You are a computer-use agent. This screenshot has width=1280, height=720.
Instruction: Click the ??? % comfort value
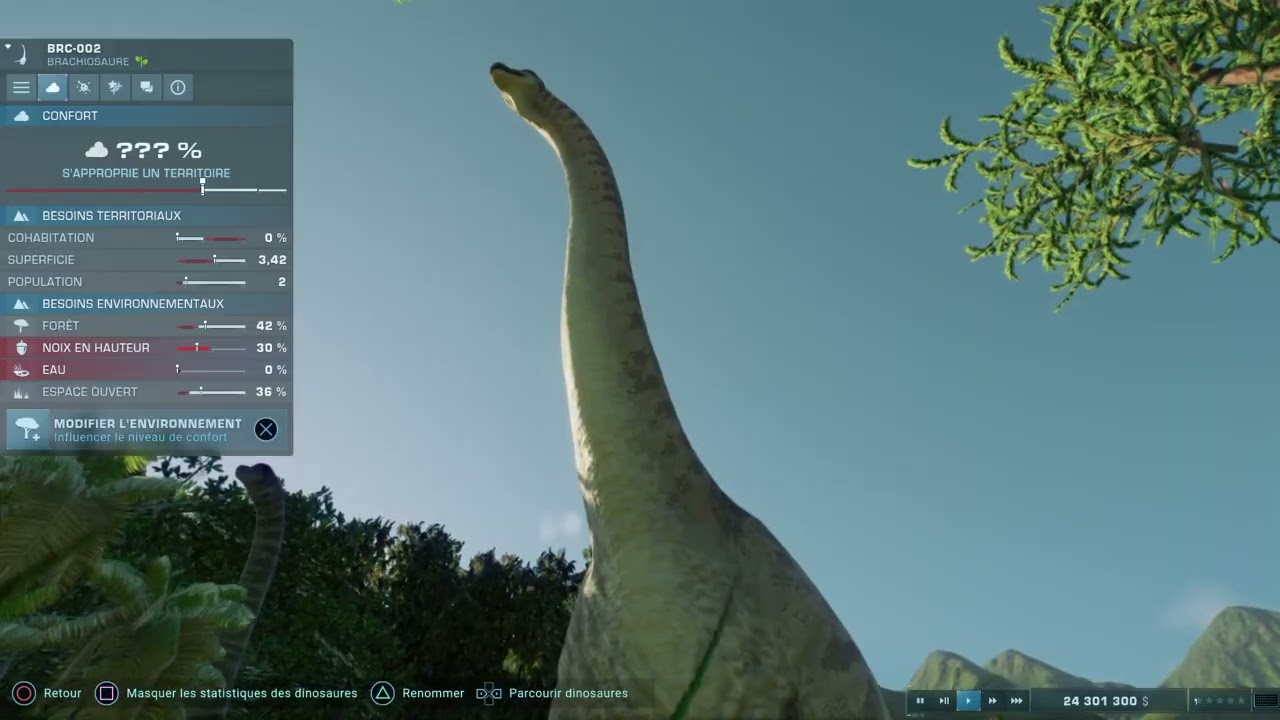(x=159, y=150)
